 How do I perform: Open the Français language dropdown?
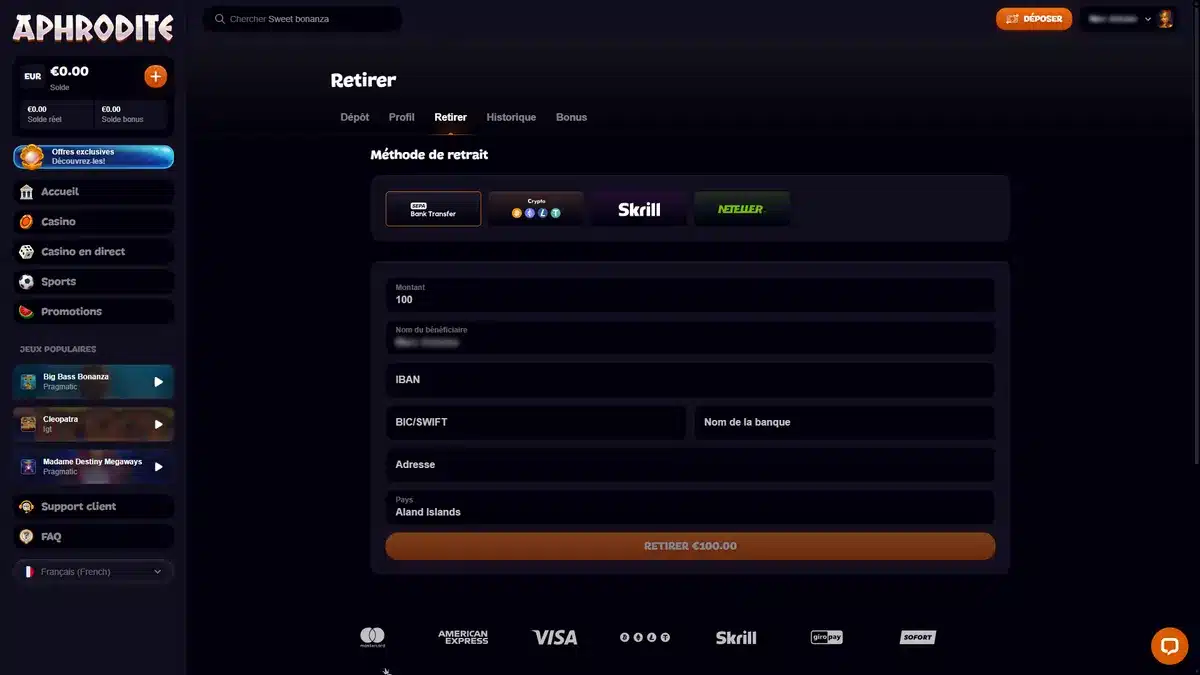pos(93,572)
